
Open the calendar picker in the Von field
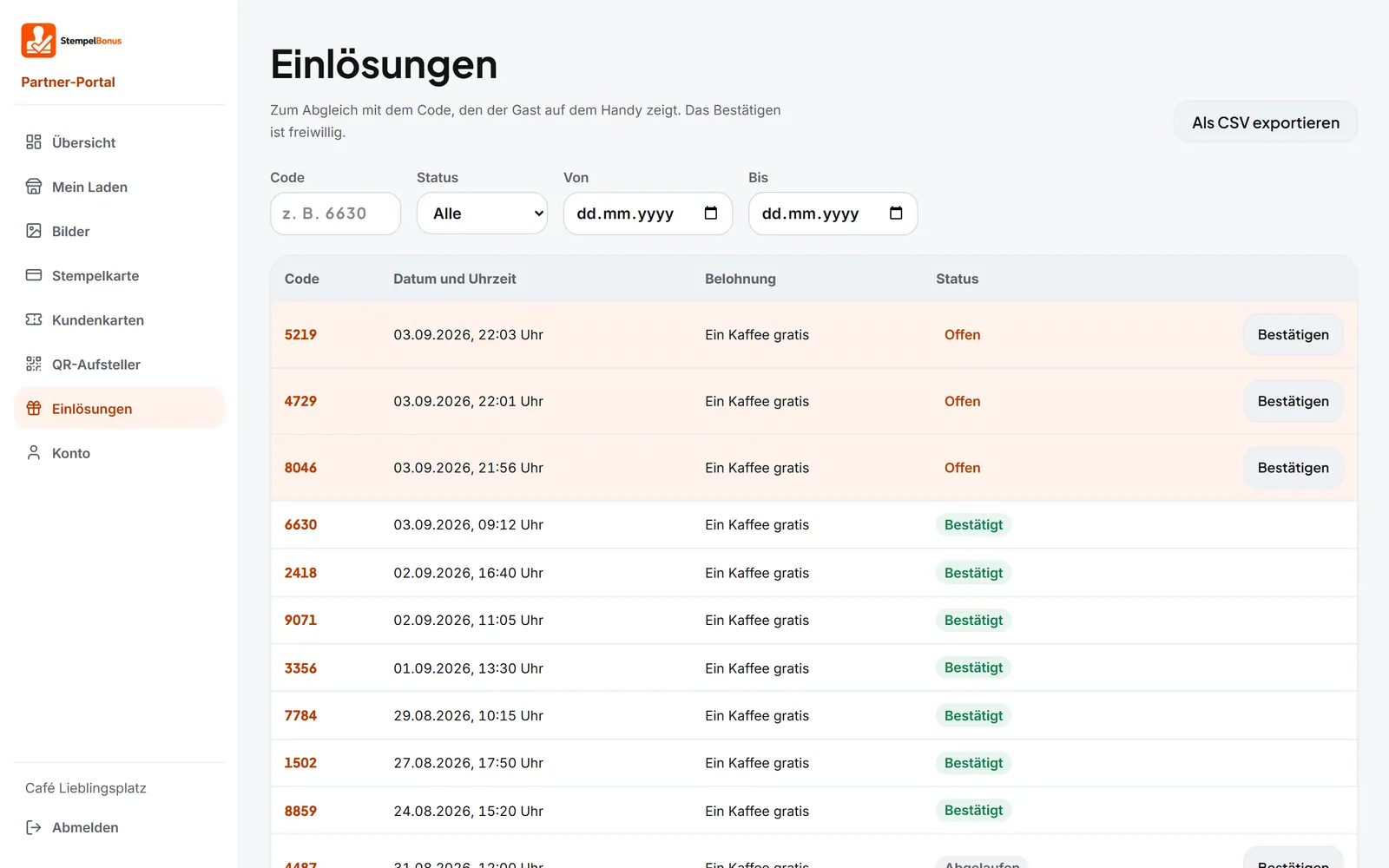tap(711, 214)
